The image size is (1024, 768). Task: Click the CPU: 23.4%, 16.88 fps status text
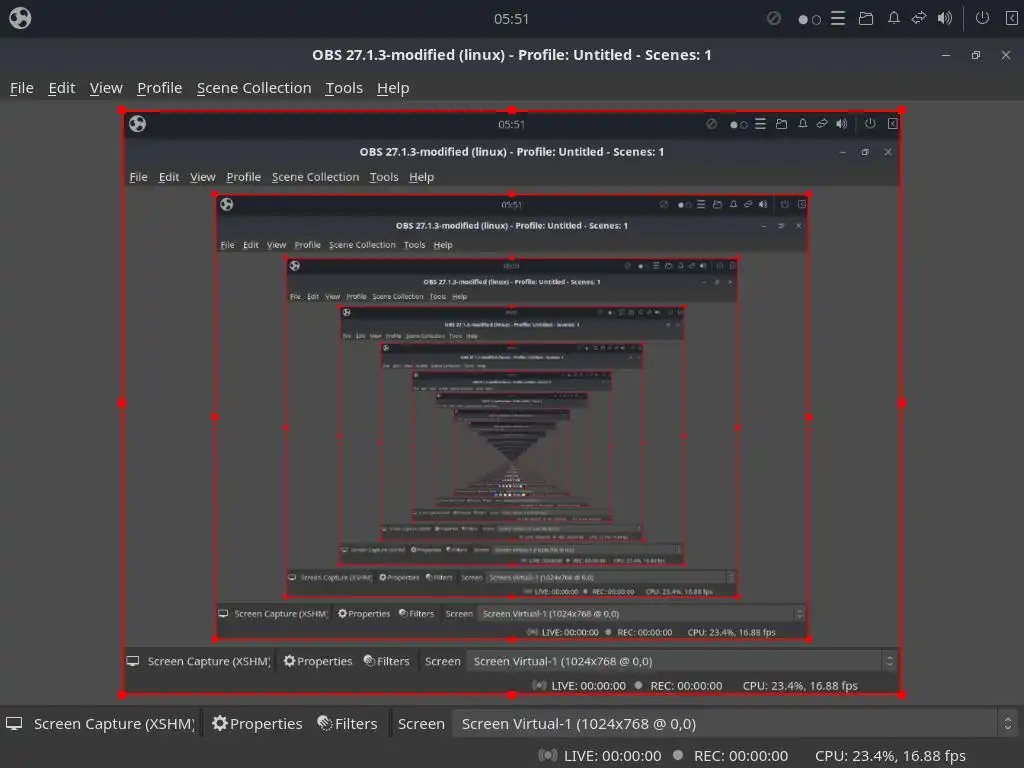click(890, 756)
